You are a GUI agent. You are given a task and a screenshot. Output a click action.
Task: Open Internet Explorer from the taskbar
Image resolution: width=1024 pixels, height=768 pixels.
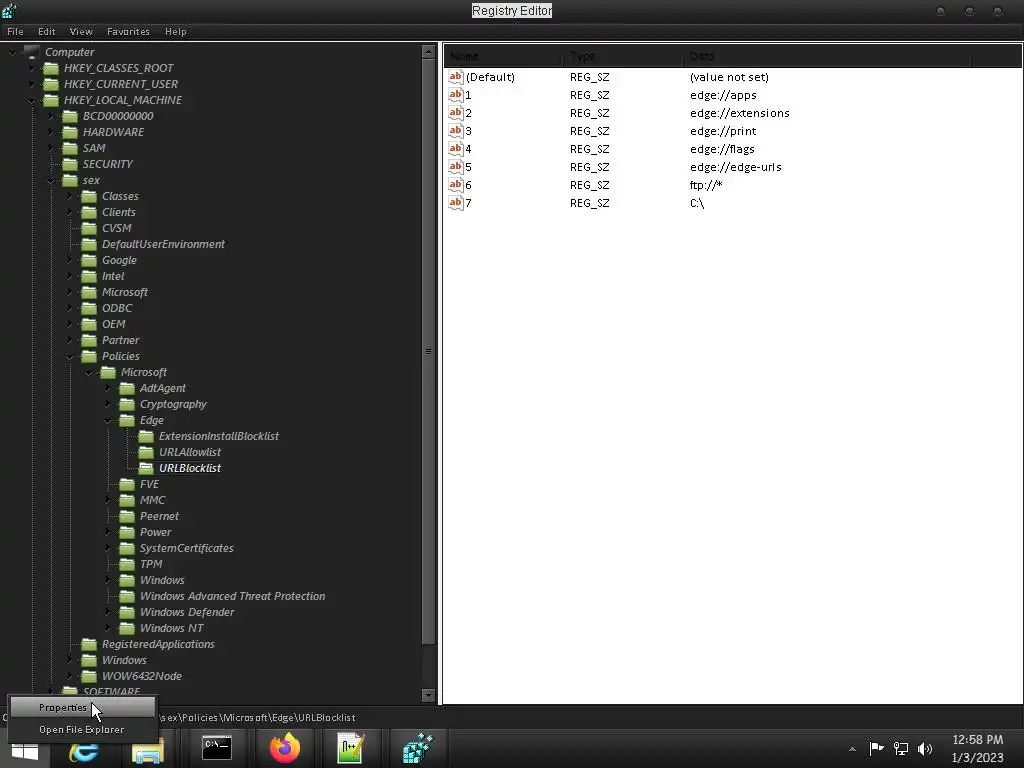click(84, 750)
